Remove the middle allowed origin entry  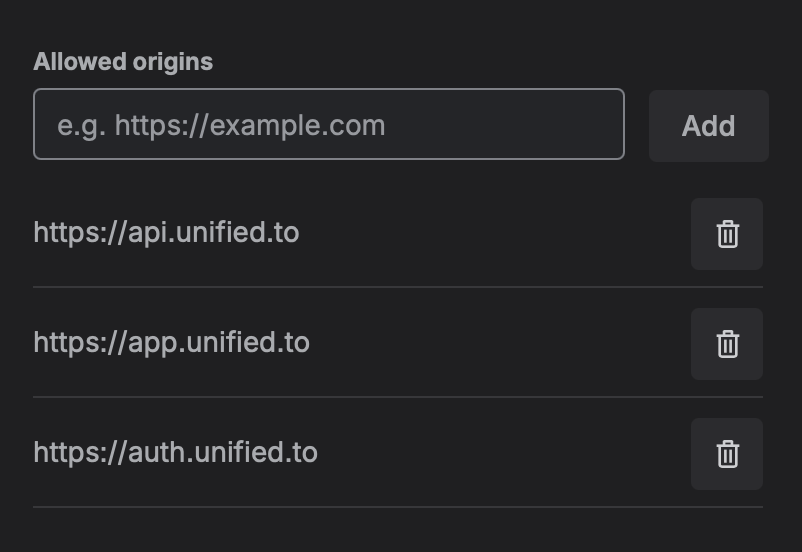click(x=727, y=344)
